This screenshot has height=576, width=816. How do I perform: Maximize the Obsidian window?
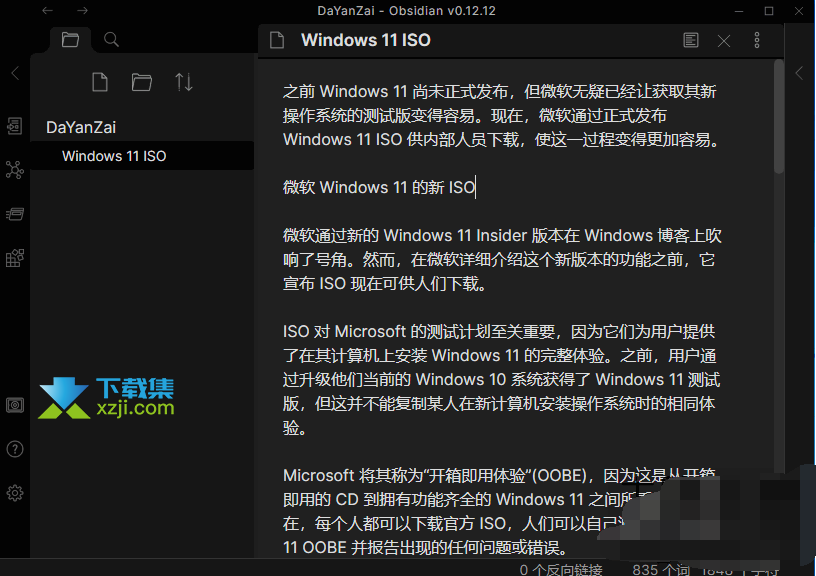pos(769,11)
